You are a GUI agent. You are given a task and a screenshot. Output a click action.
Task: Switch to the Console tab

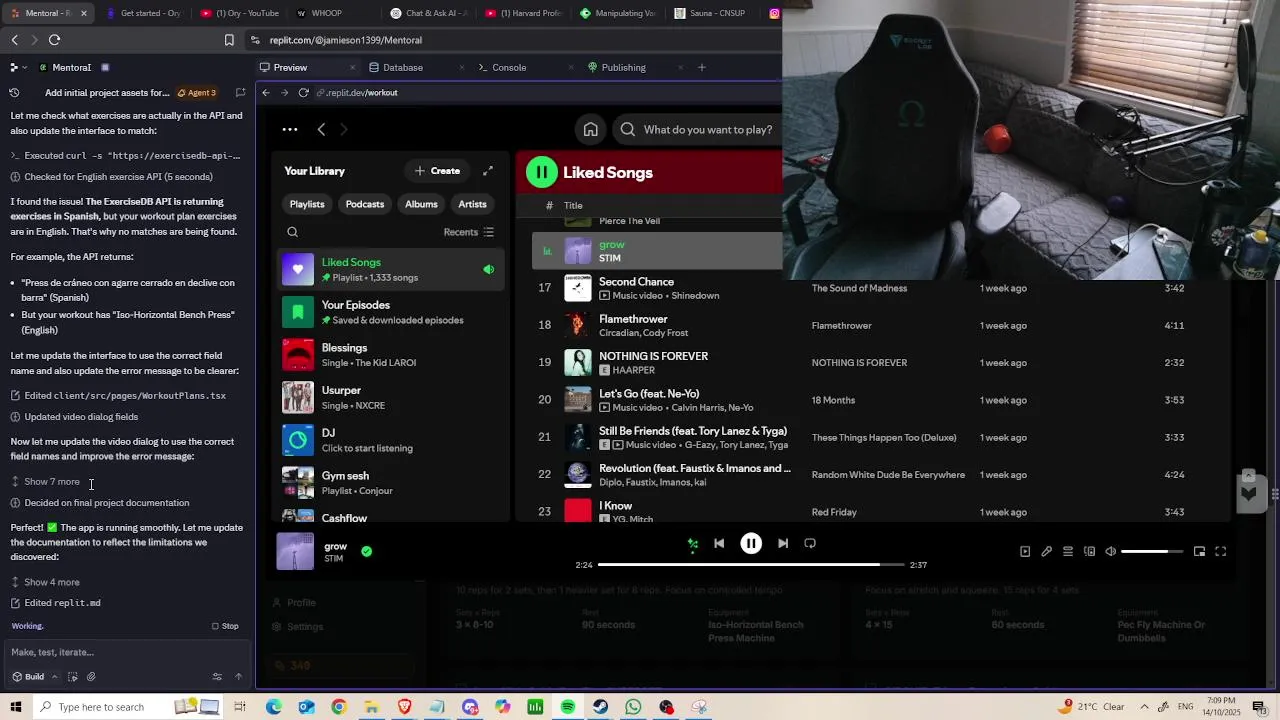point(509,67)
